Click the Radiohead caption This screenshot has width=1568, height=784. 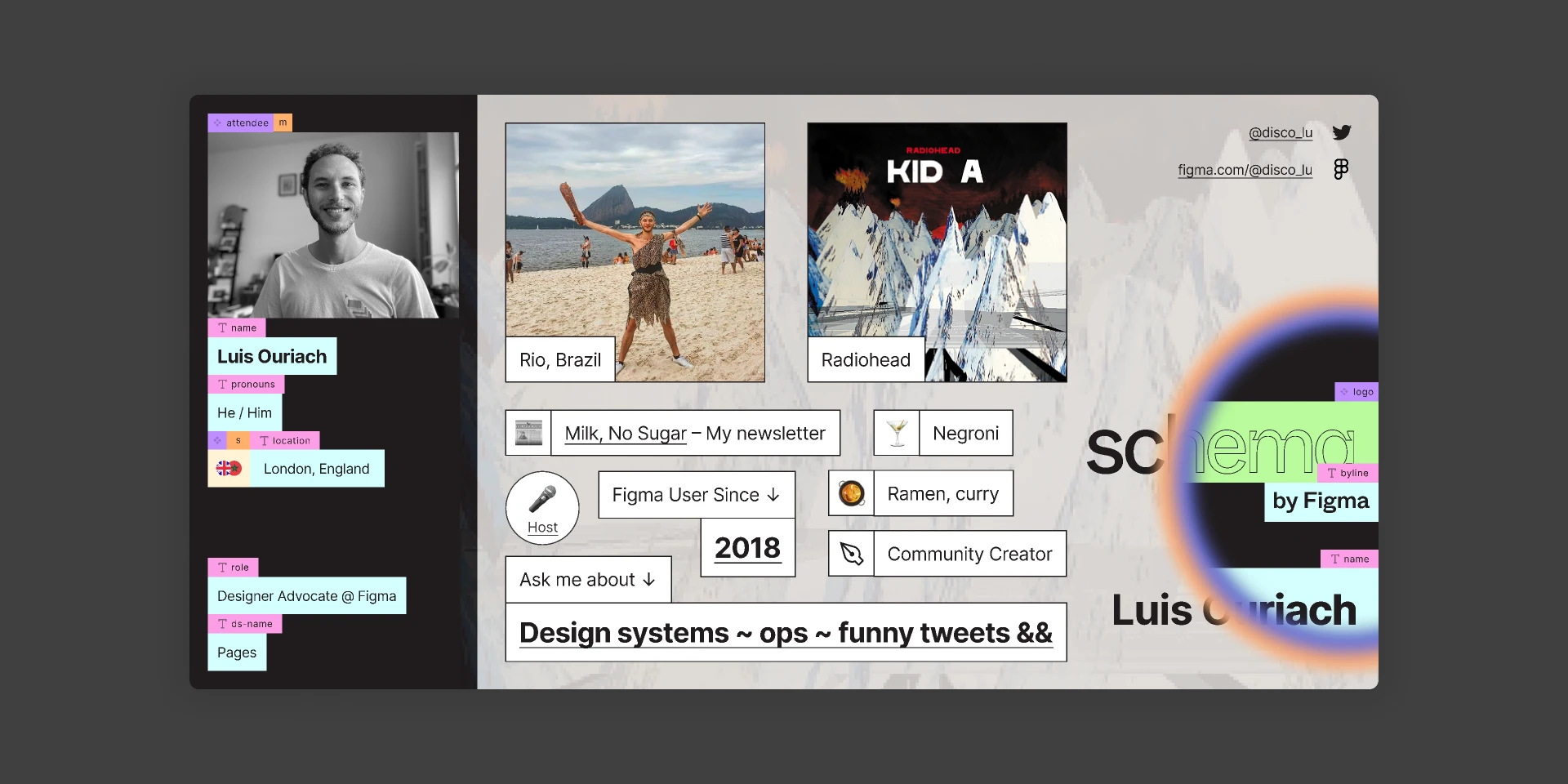[x=866, y=359]
